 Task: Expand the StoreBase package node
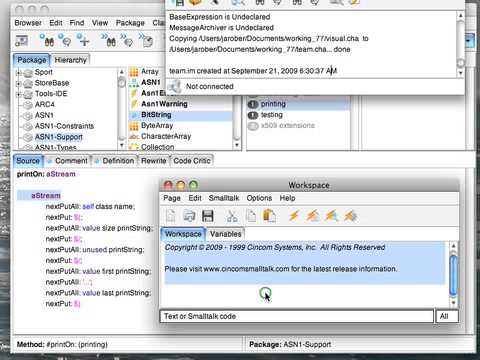click(19, 83)
